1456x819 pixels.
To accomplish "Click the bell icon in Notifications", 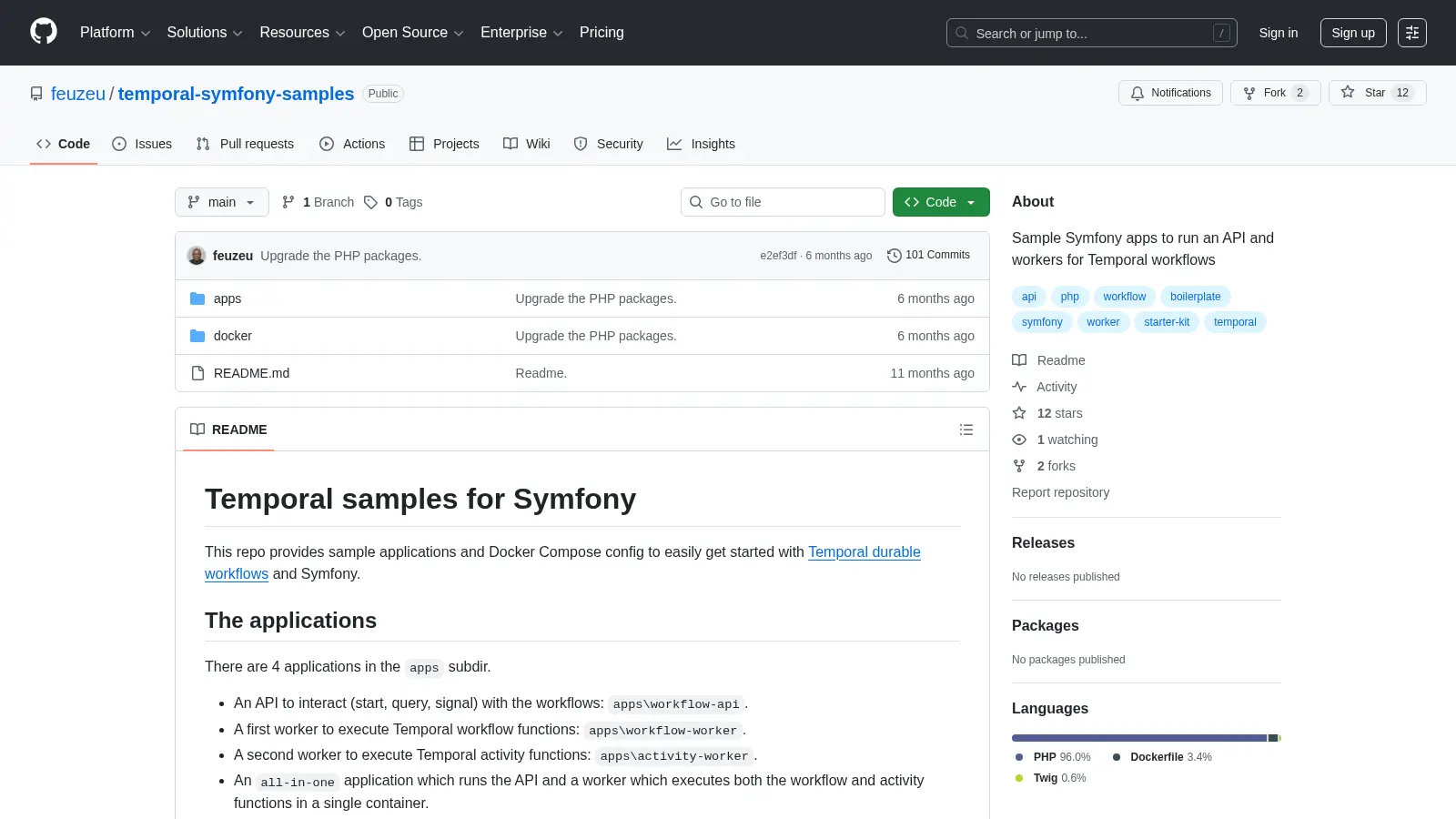I will (x=1137, y=93).
